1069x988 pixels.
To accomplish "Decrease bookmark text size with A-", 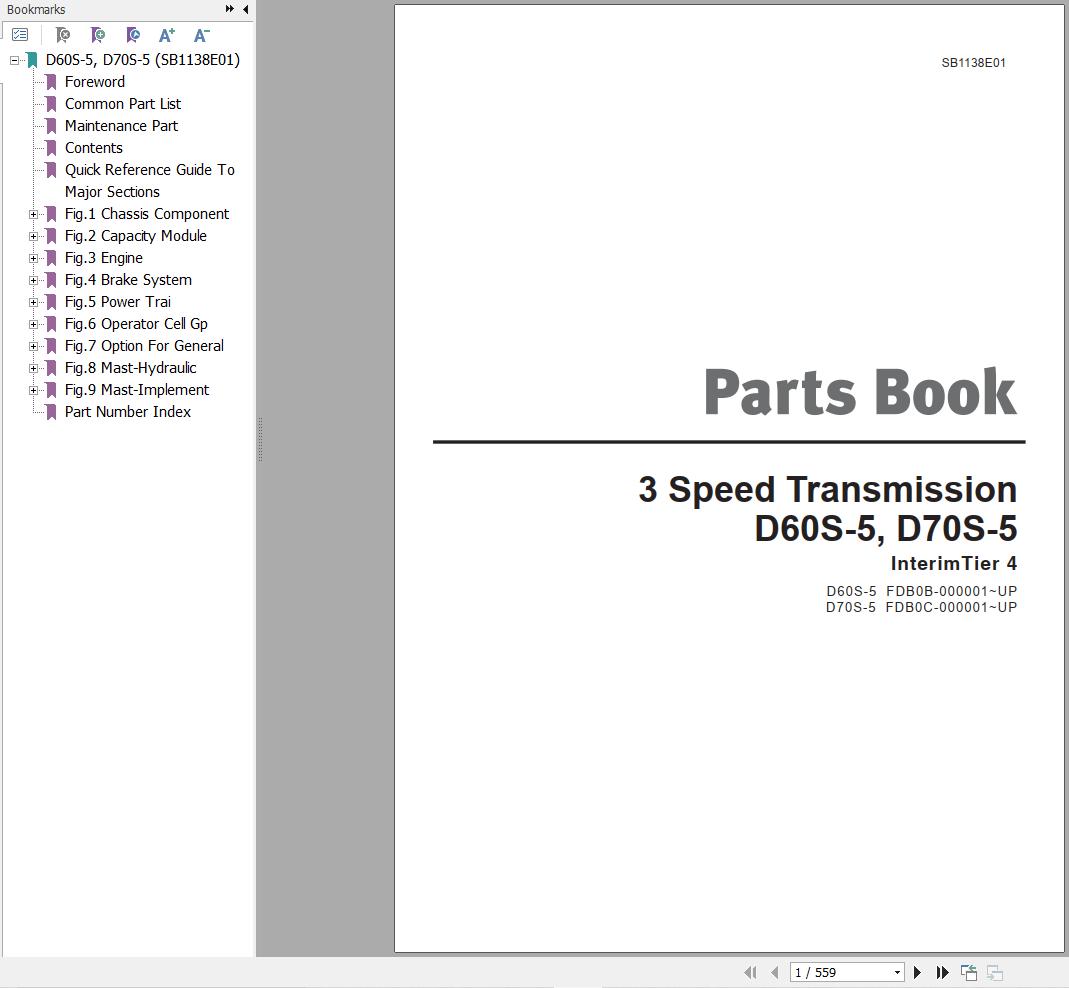I will pyautogui.click(x=201, y=35).
